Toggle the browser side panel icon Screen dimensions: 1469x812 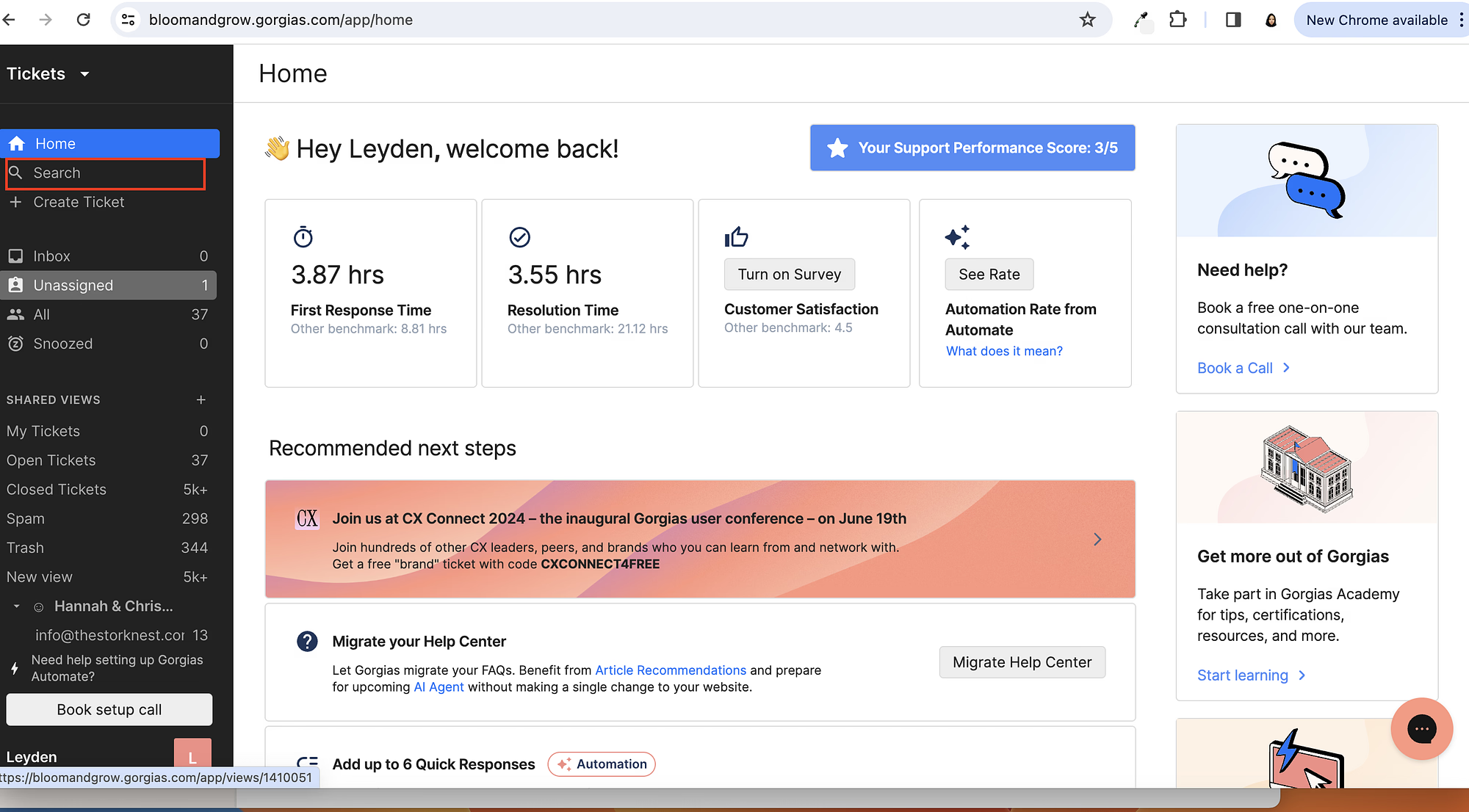[1233, 20]
